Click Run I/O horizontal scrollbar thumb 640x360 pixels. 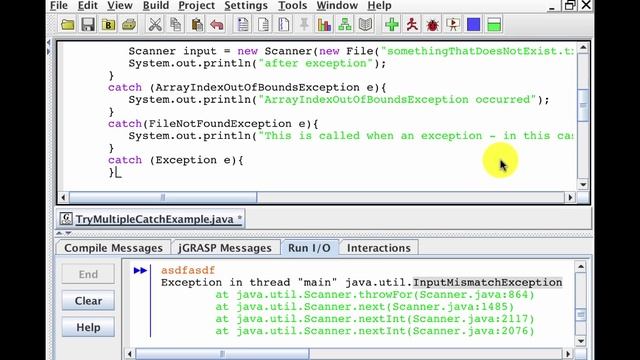pyautogui.click(x=222, y=353)
